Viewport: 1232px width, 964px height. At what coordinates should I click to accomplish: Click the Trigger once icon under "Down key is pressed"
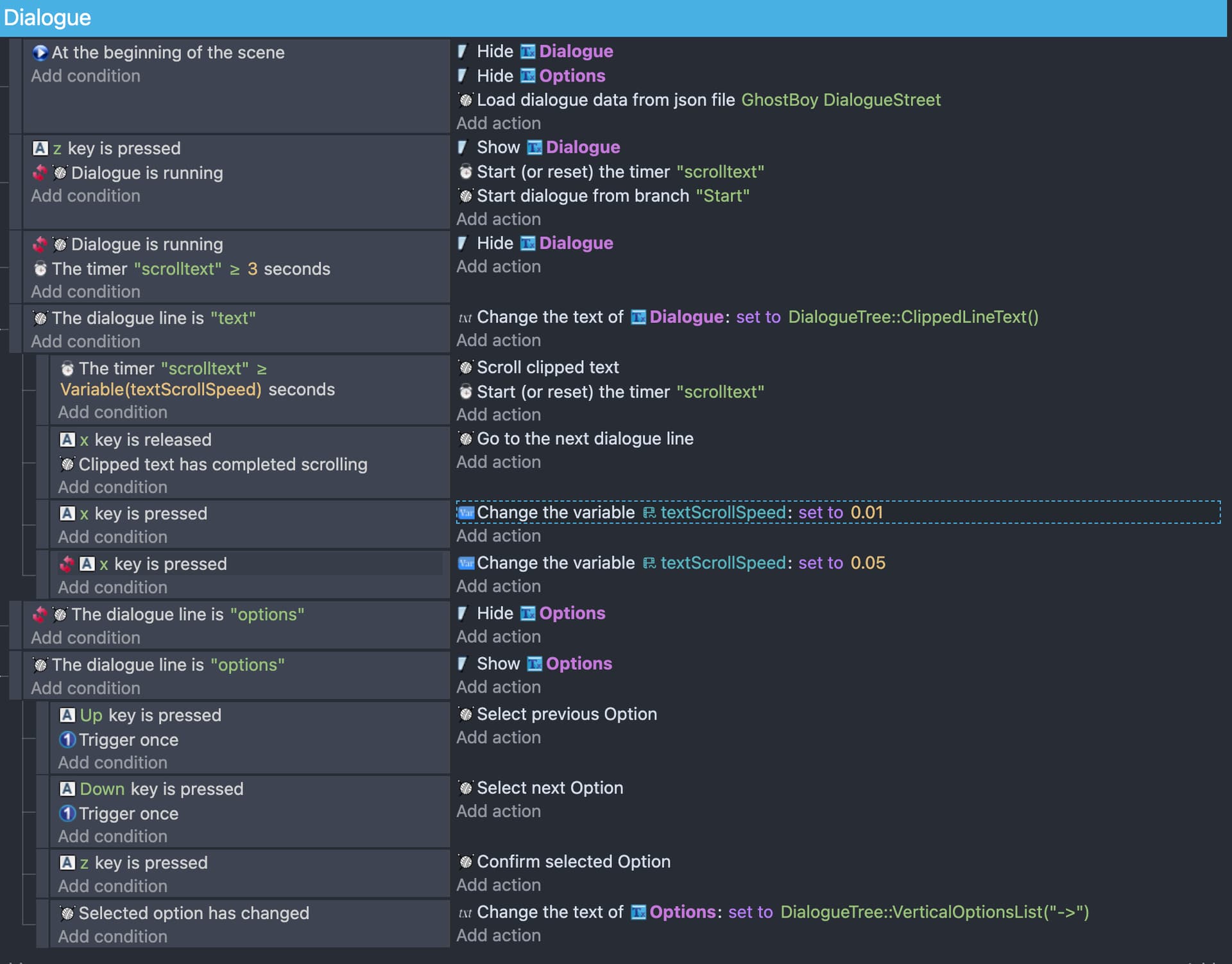67,813
